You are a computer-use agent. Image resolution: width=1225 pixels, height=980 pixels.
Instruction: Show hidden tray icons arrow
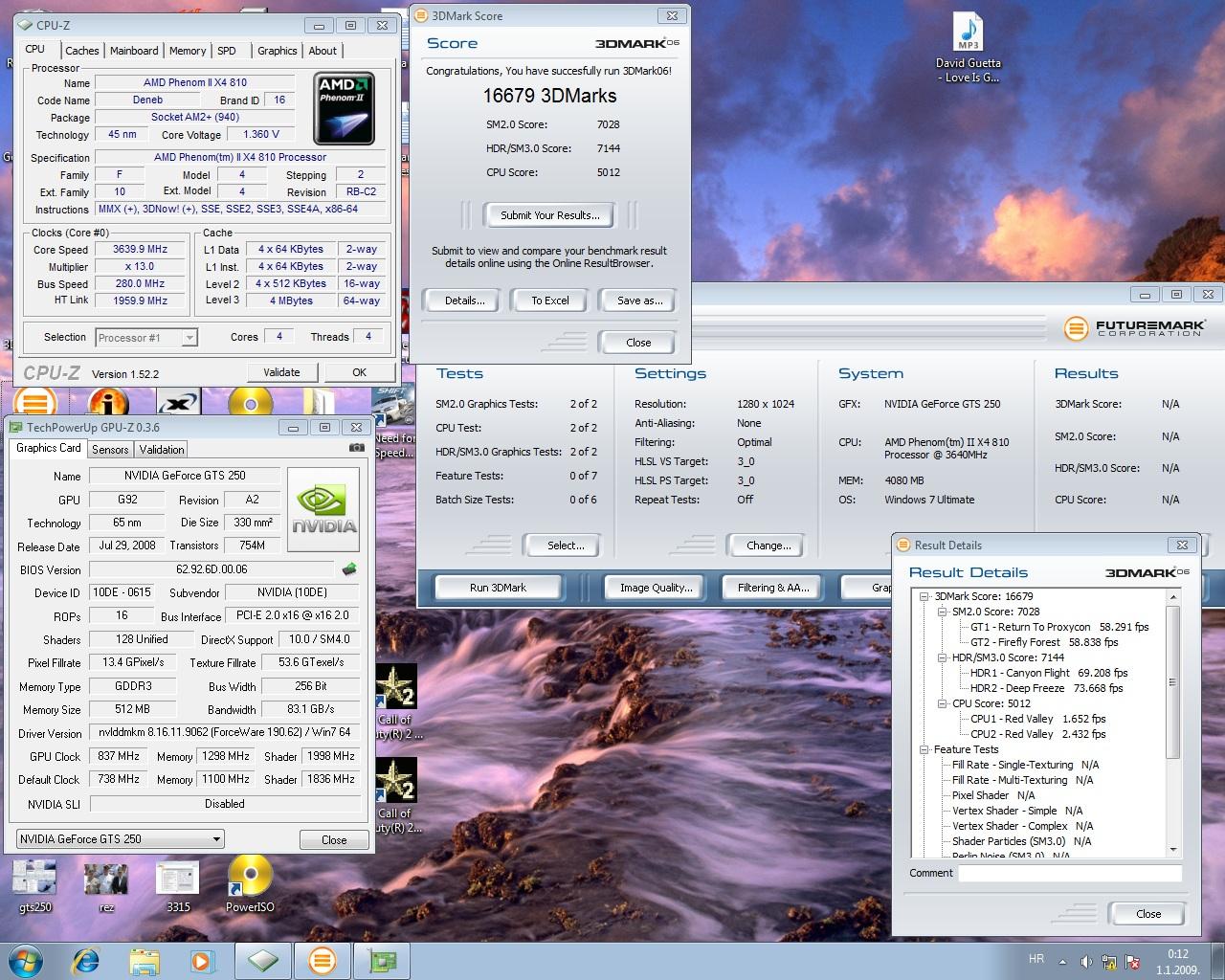point(1062,962)
